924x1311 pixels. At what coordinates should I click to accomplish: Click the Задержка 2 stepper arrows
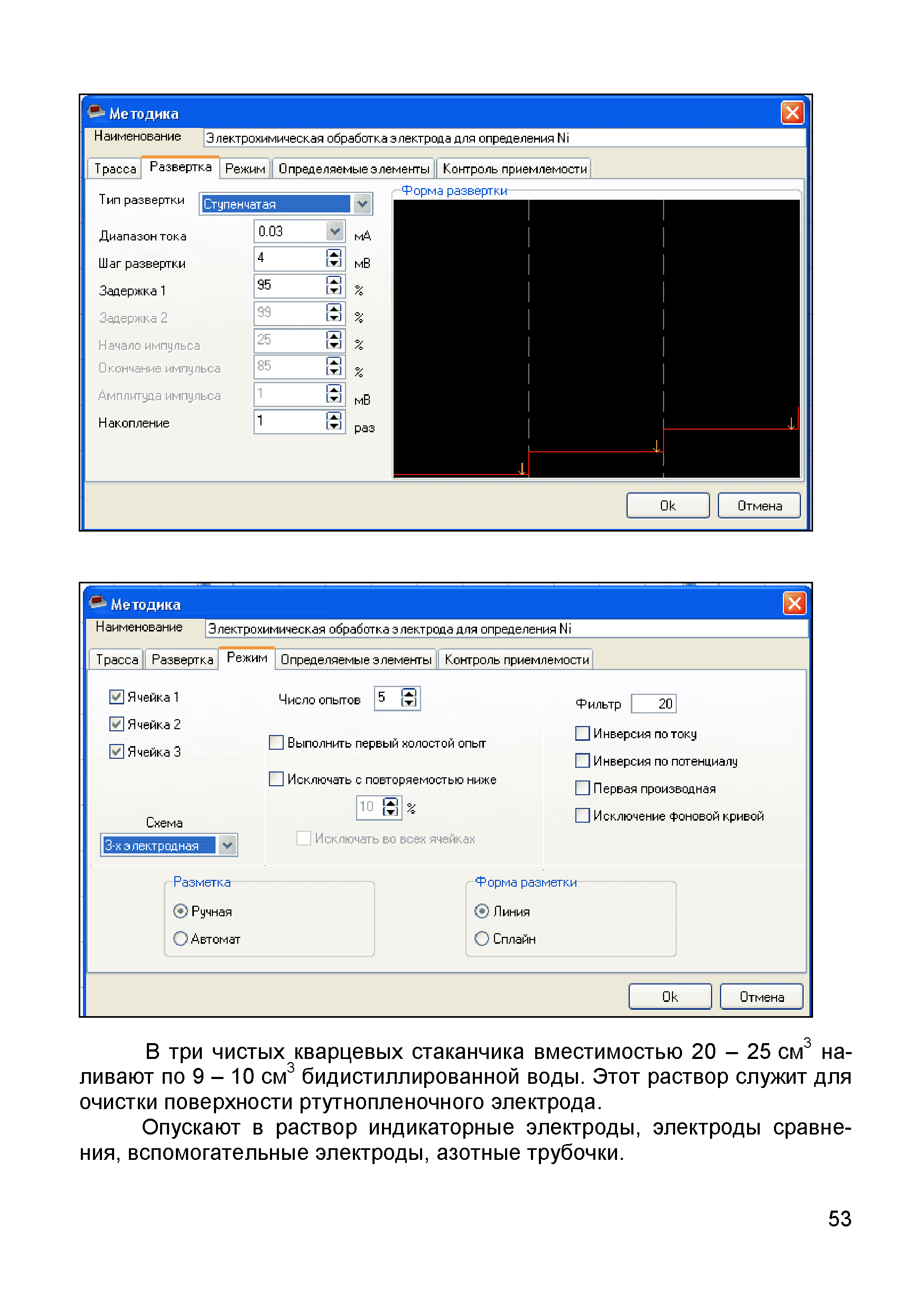pyautogui.click(x=334, y=313)
